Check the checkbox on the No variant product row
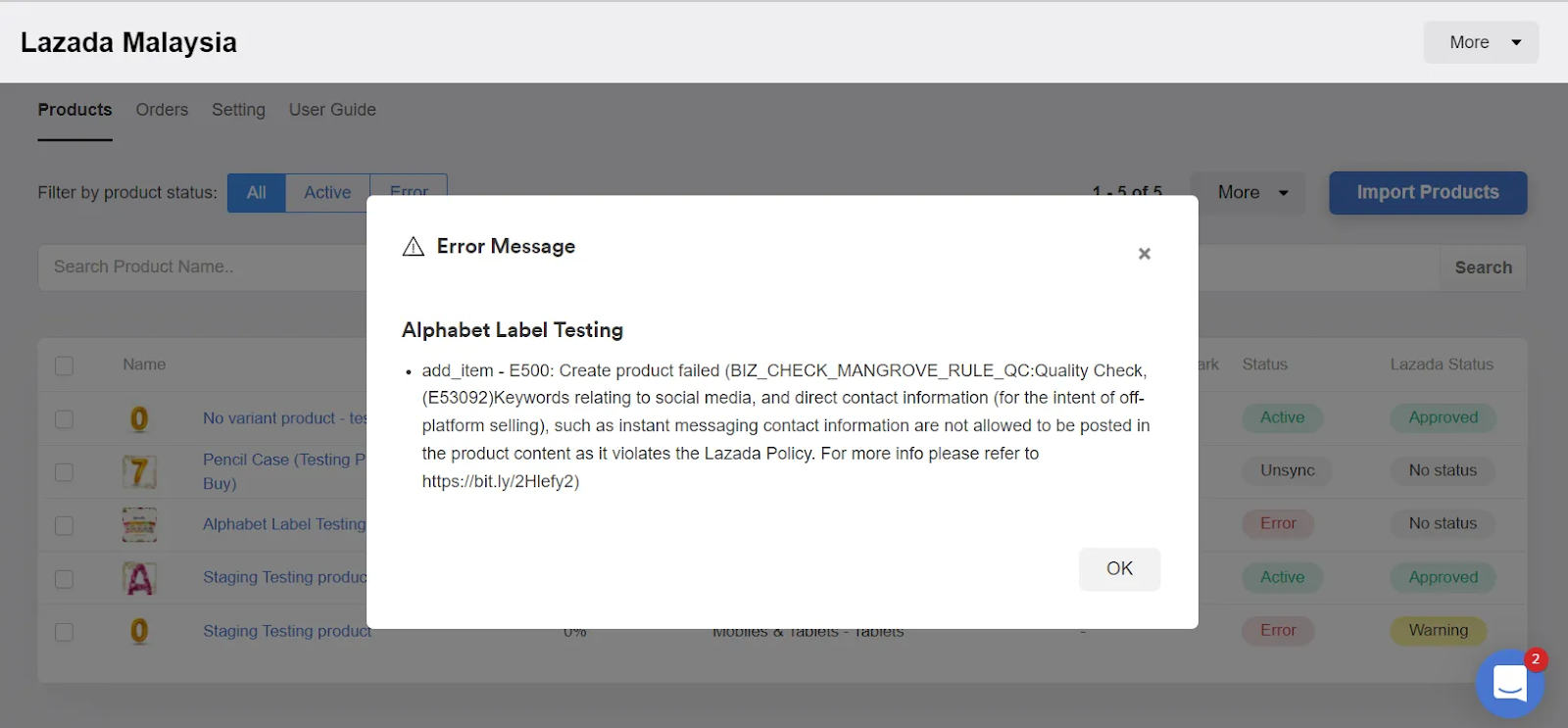This screenshot has width=1568, height=728. tap(64, 418)
